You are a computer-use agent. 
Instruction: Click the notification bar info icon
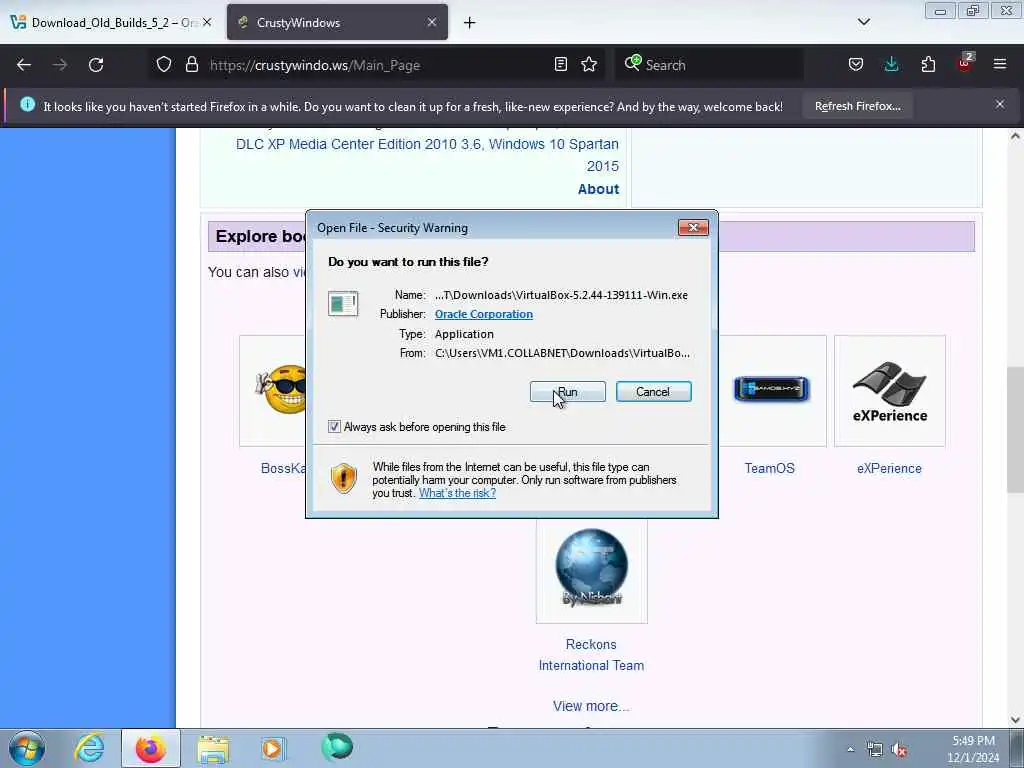tap(27, 104)
